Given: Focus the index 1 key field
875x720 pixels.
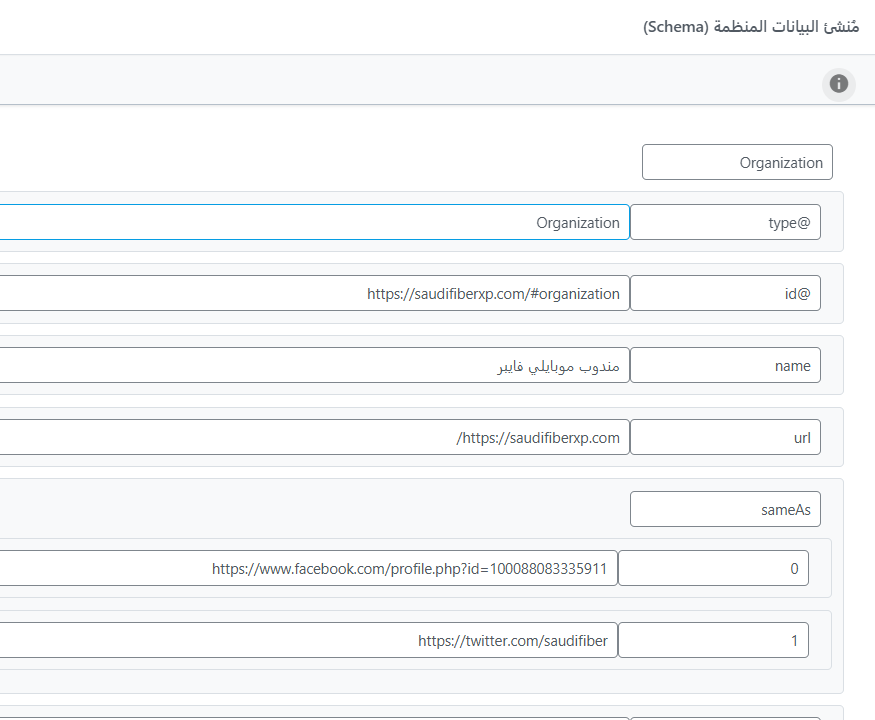Looking at the screenshot, I should point(713,641).
